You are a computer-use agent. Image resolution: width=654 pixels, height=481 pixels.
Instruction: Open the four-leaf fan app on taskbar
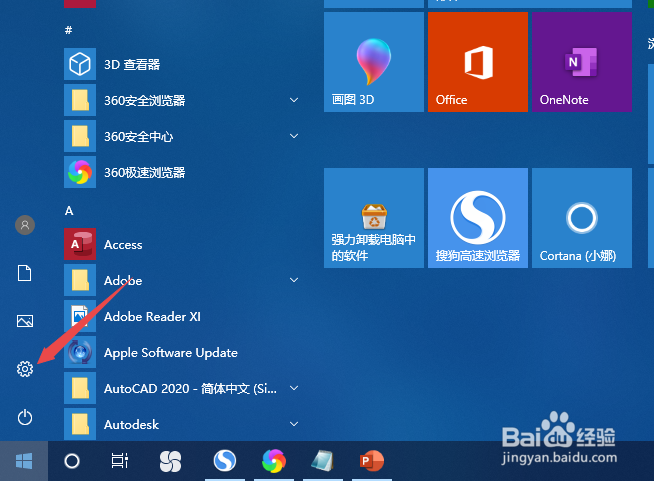(170, 461)
